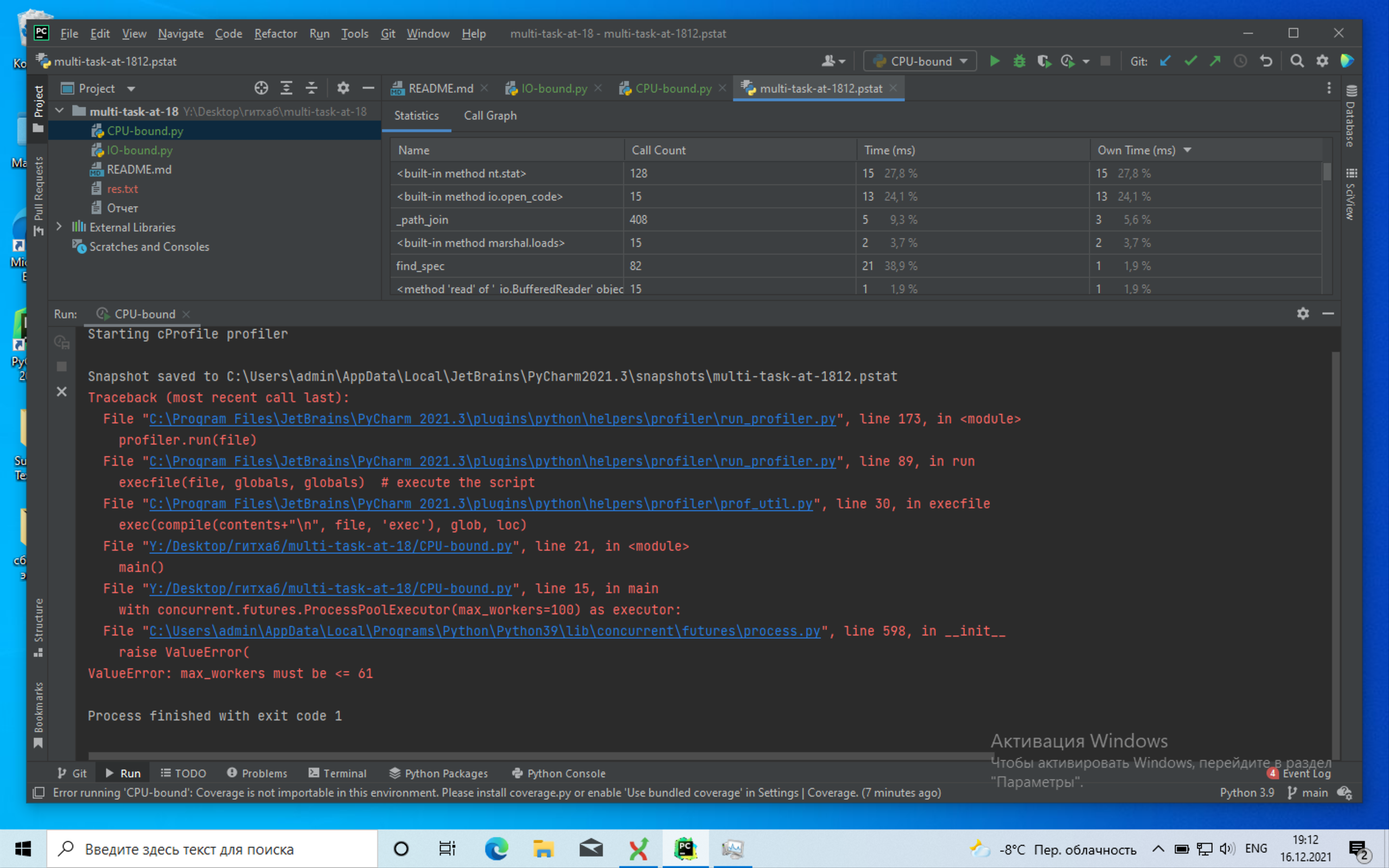Click the Debug bug icon
1389x868 pixels.
click(1020, 61)
